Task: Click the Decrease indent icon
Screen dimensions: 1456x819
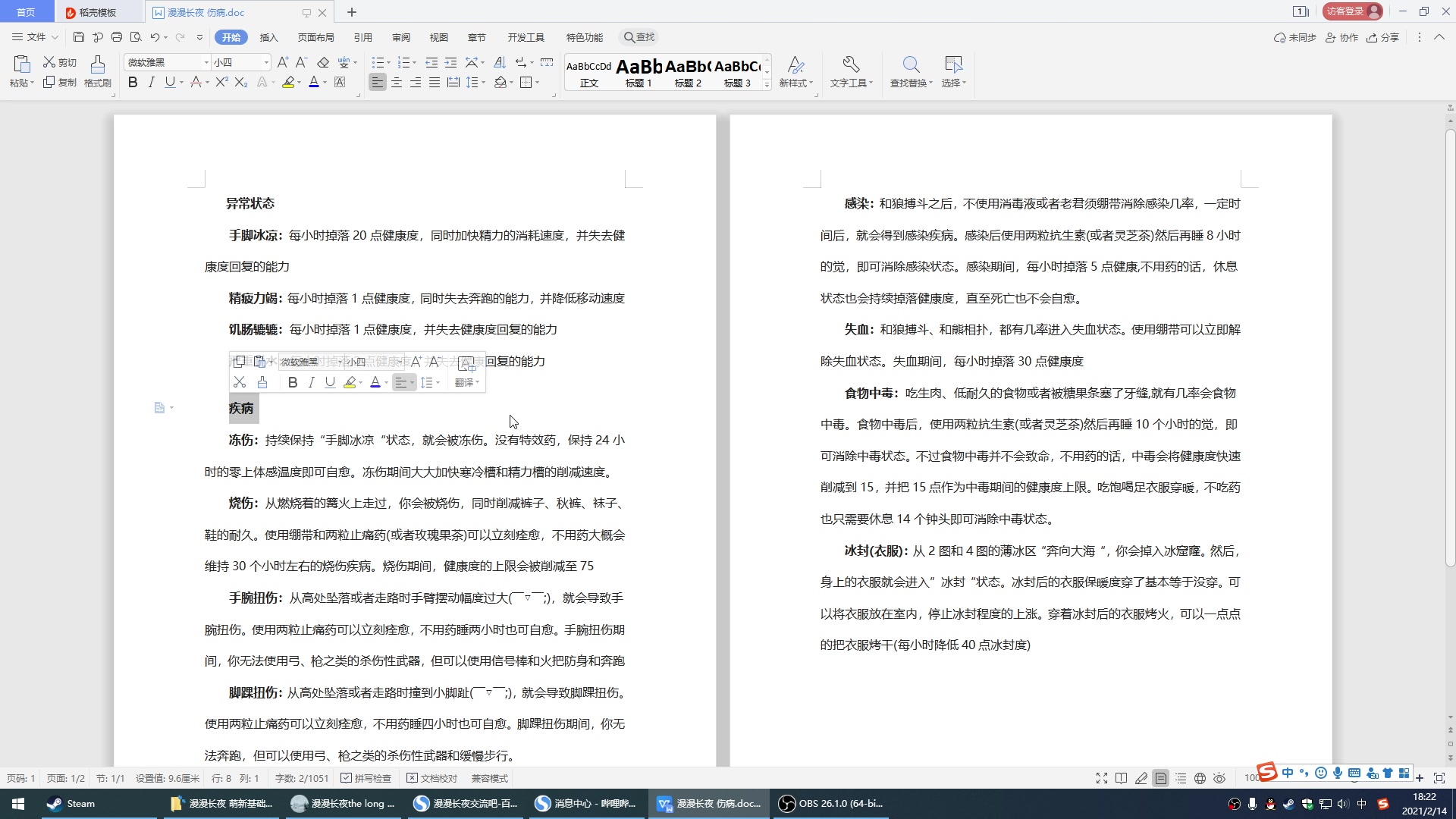Action: [x=431, y=62]
